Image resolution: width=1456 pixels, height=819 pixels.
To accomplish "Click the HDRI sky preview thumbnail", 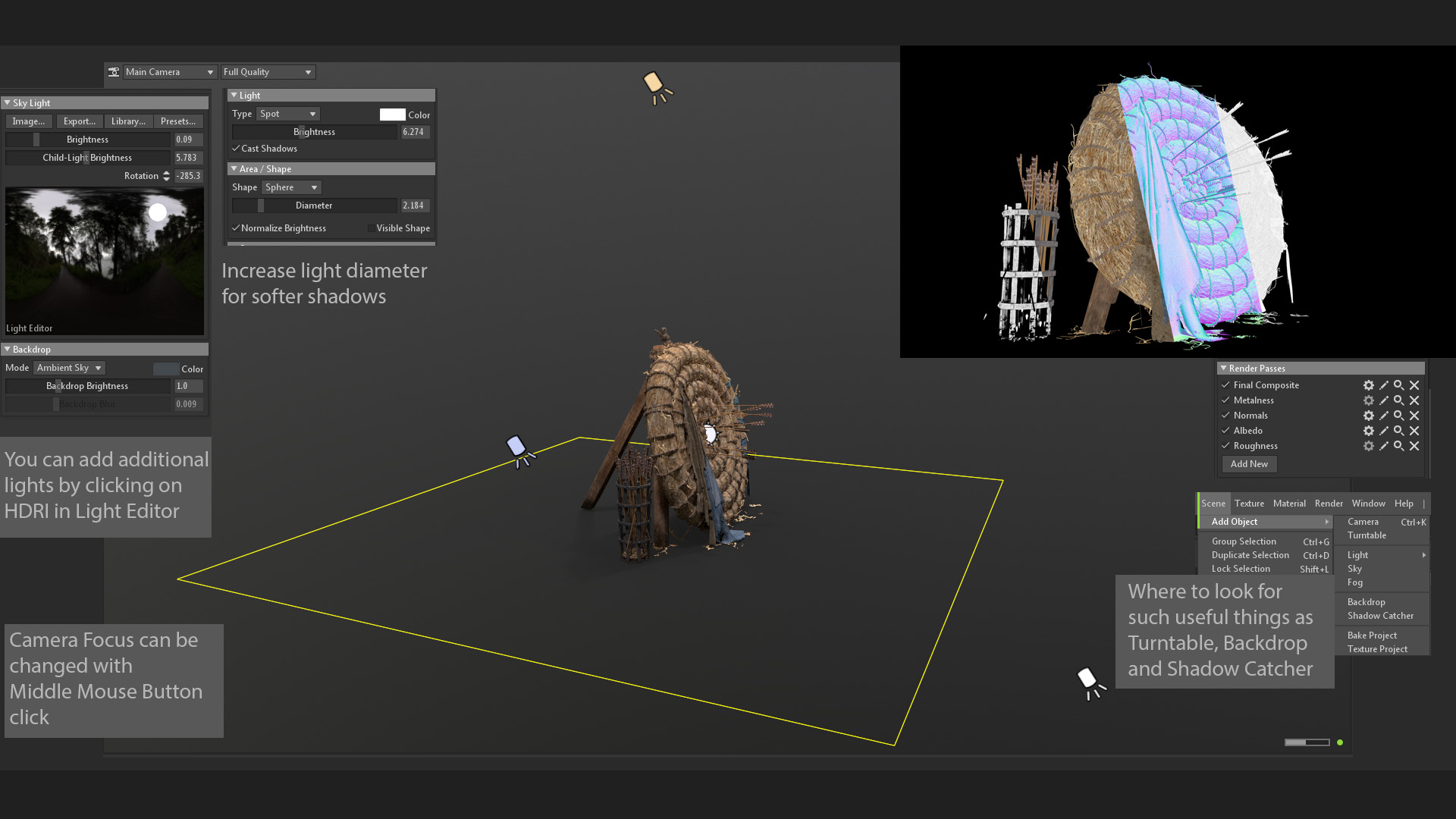I will point(105,258).
